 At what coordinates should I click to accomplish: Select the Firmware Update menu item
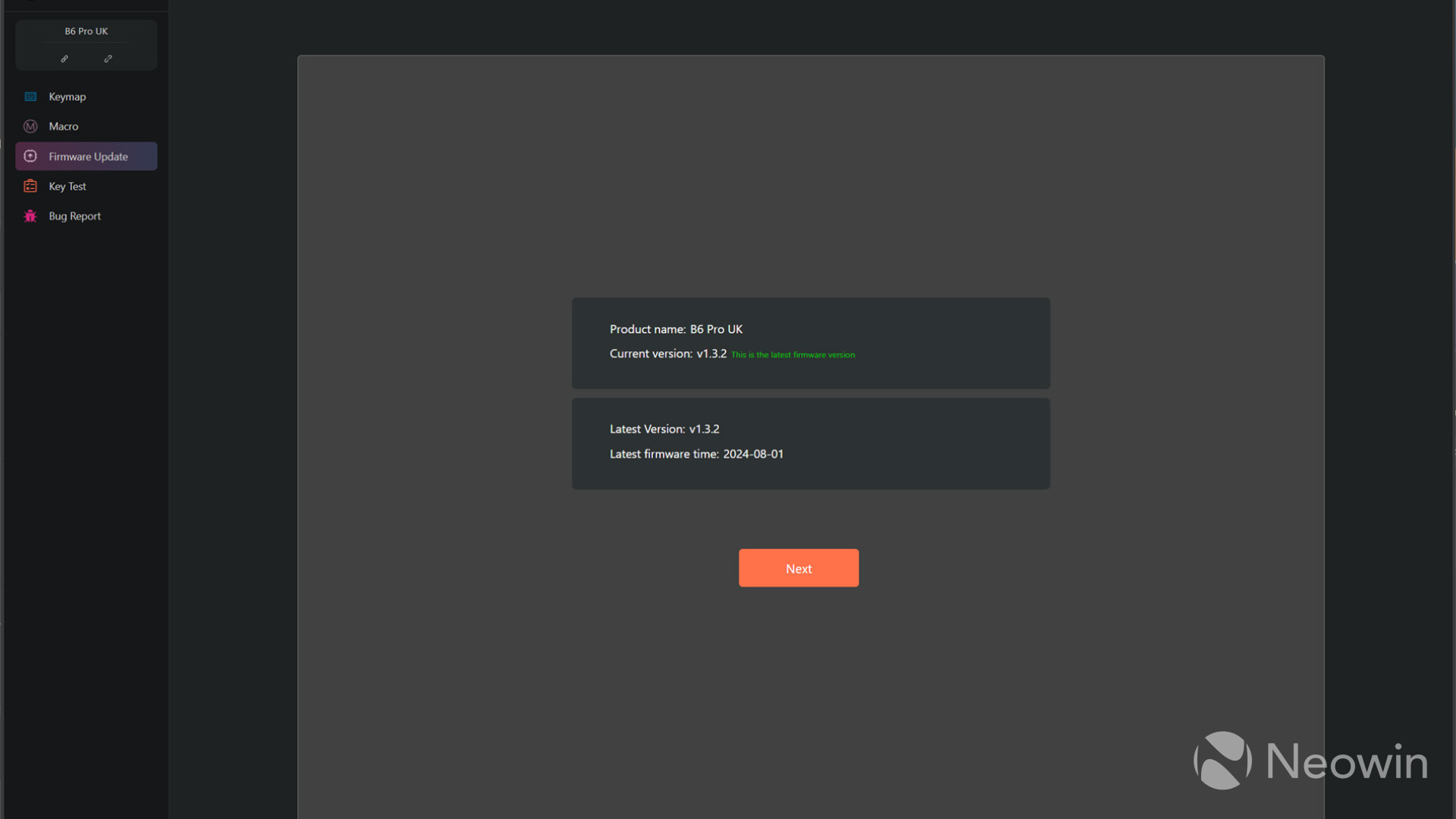click(86, 156)
